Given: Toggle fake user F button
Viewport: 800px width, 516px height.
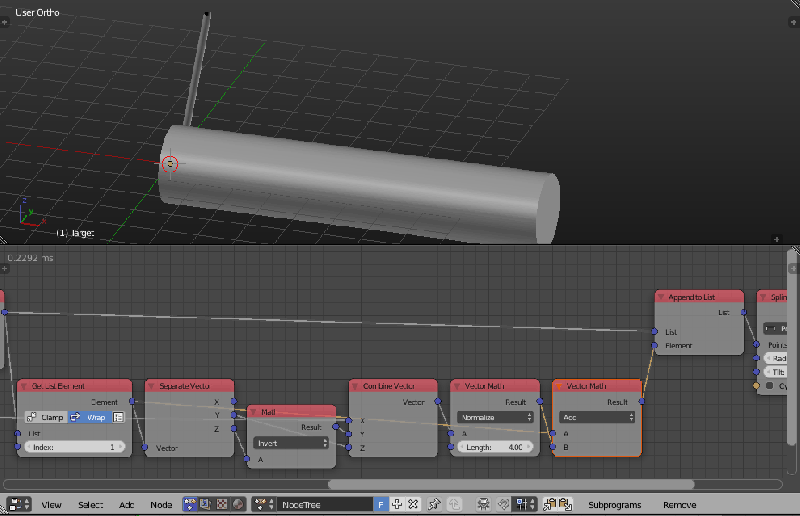Looking at the screenshot, I should click(x=381, y=504).
